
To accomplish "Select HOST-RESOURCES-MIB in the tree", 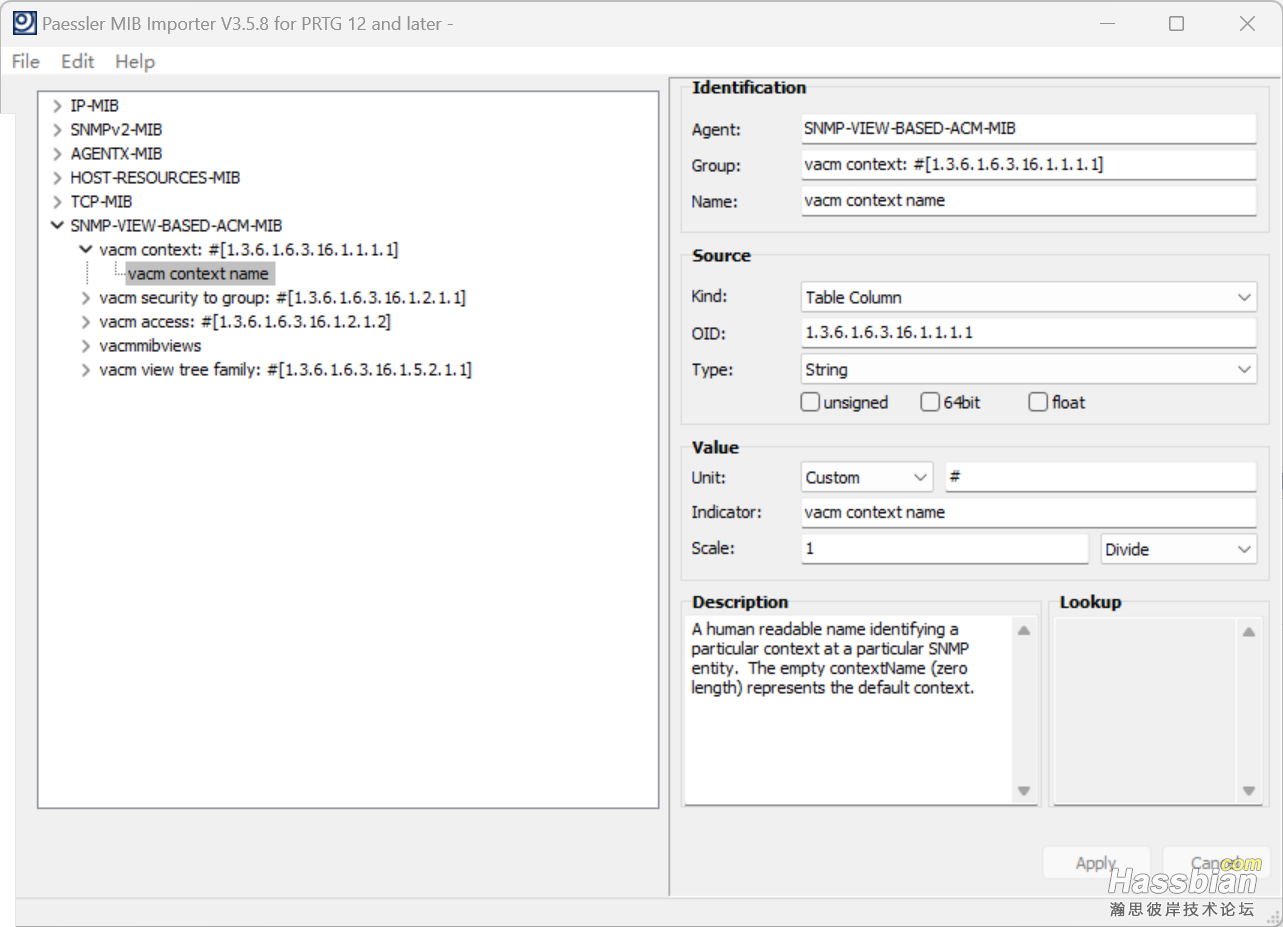I will (155, 177).
